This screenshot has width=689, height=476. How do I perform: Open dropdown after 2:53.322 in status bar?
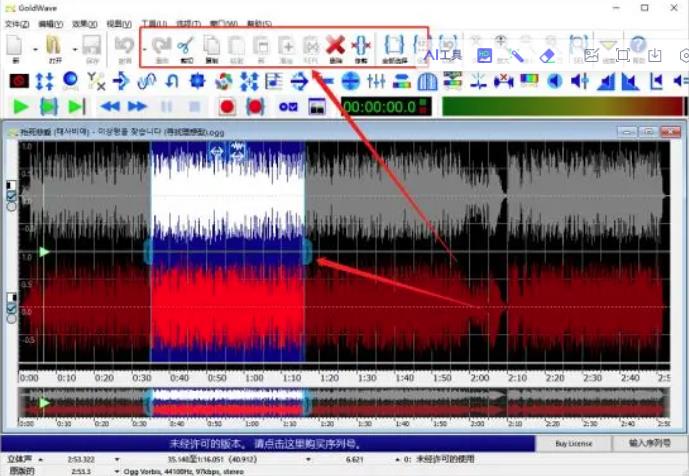(119, 459)
